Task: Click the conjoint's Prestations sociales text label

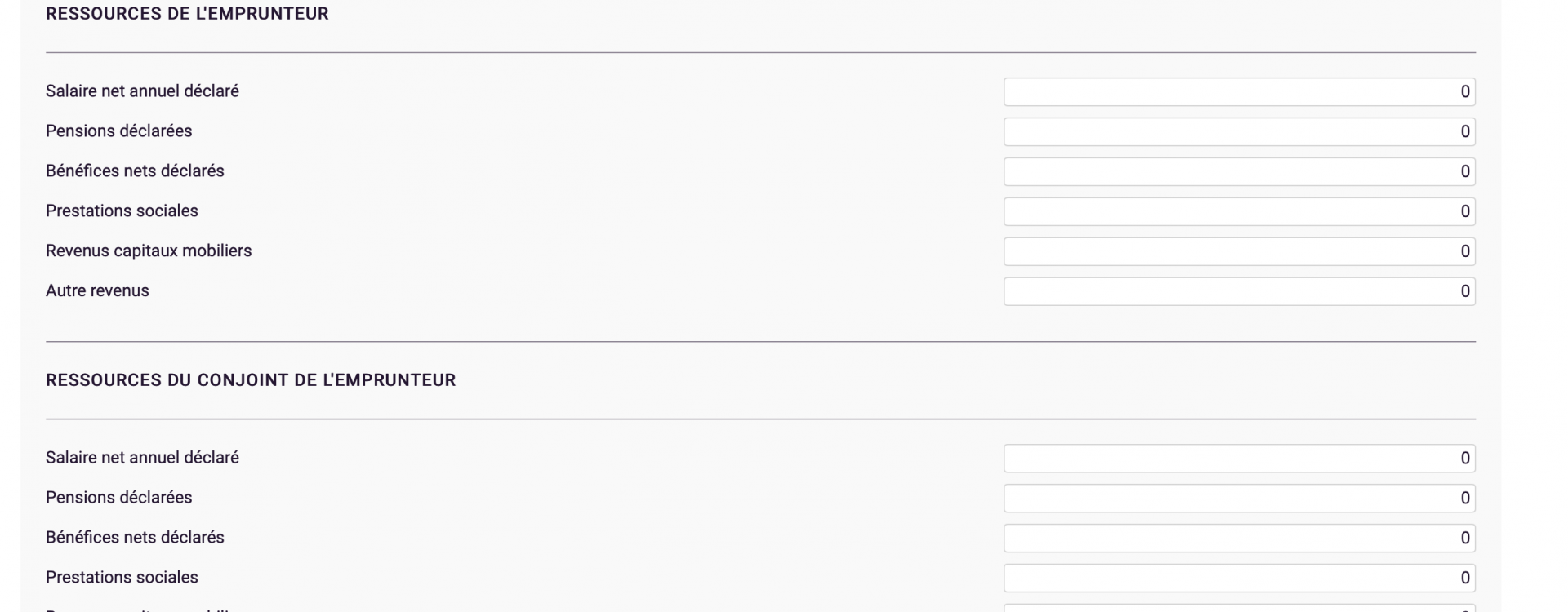Action: point(122,578)
